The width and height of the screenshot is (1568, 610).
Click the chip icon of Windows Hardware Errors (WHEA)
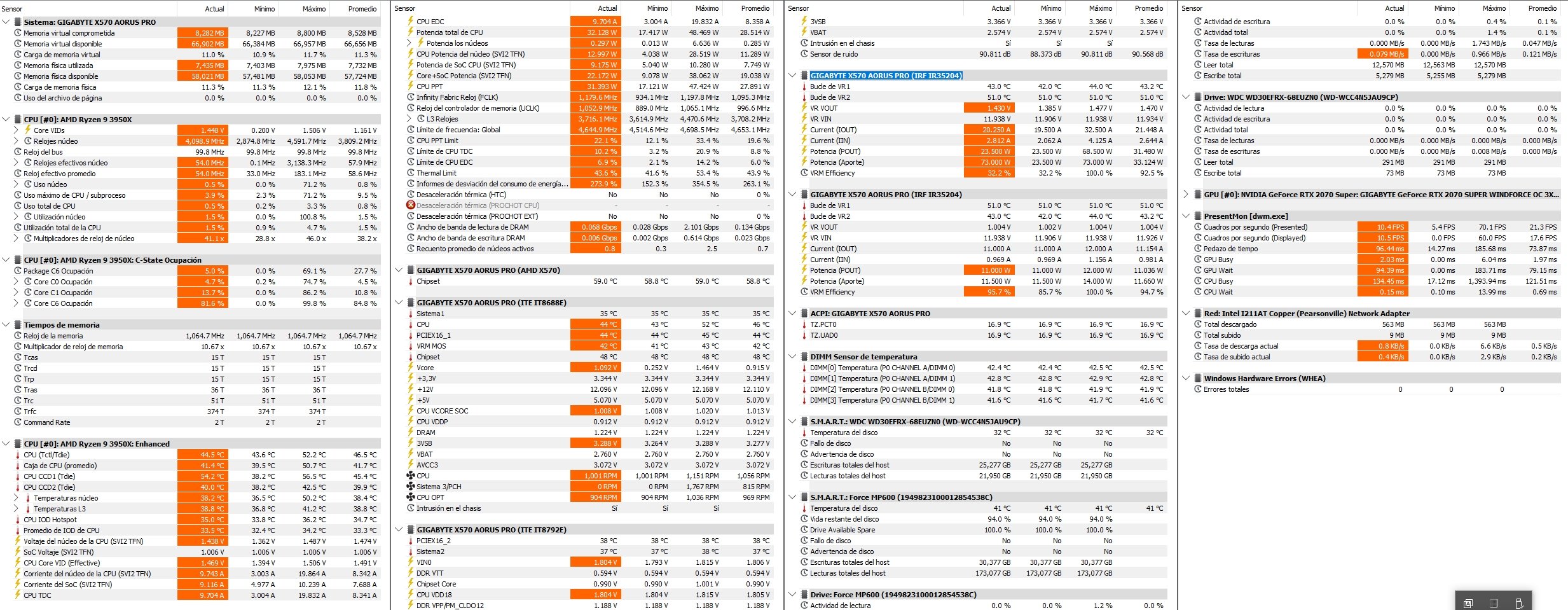(x=1197, y=378)
